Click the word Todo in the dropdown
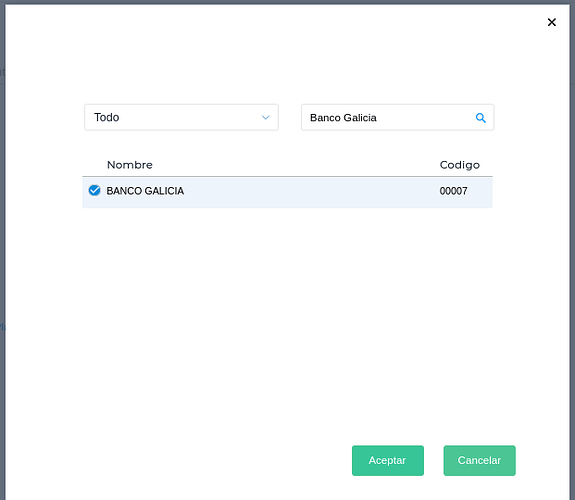Image resolution: width=575 pixels, height=500 pixels. [x=106, y=117]
